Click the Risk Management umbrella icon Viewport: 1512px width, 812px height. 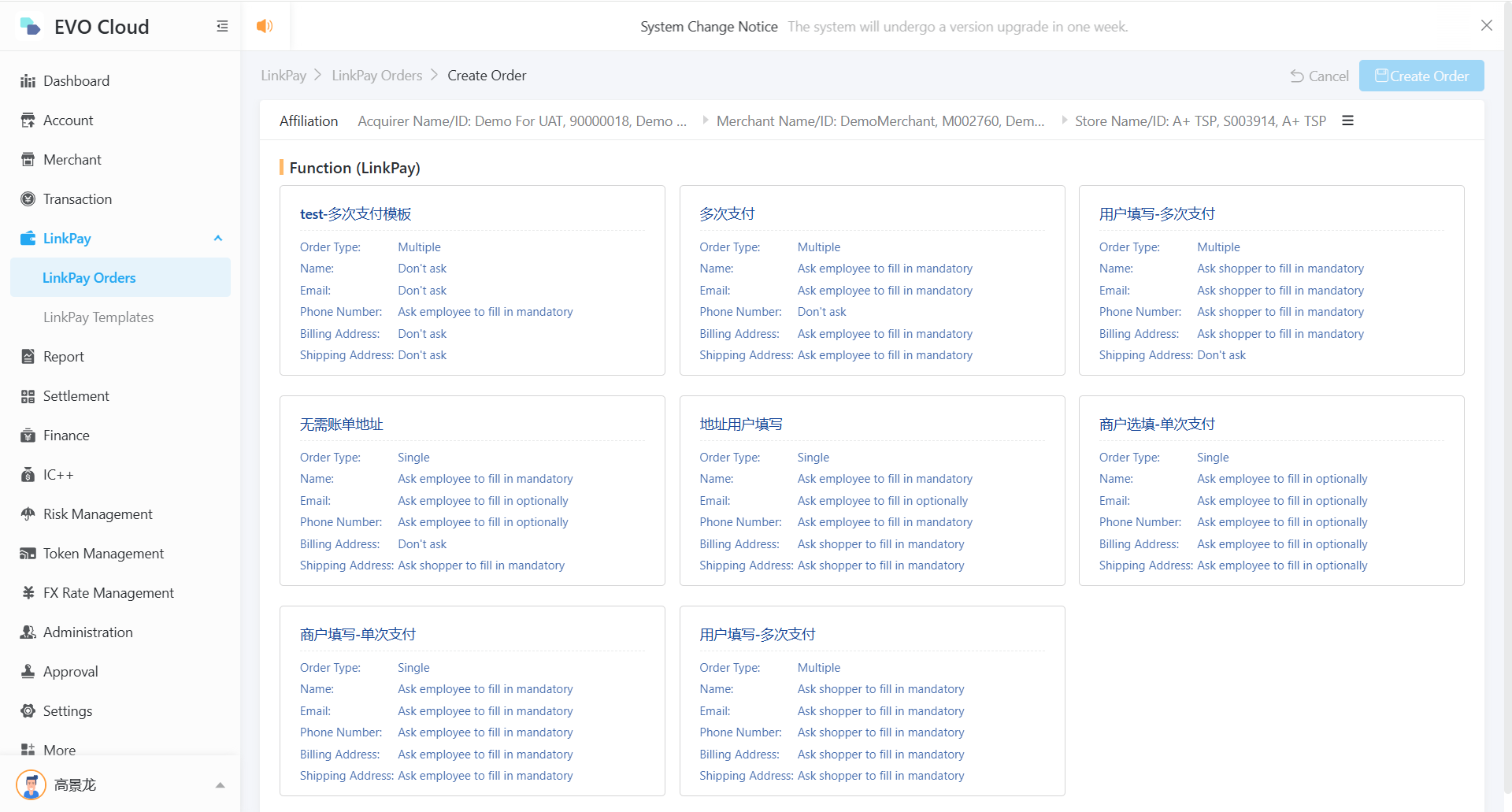click(28, 514)
